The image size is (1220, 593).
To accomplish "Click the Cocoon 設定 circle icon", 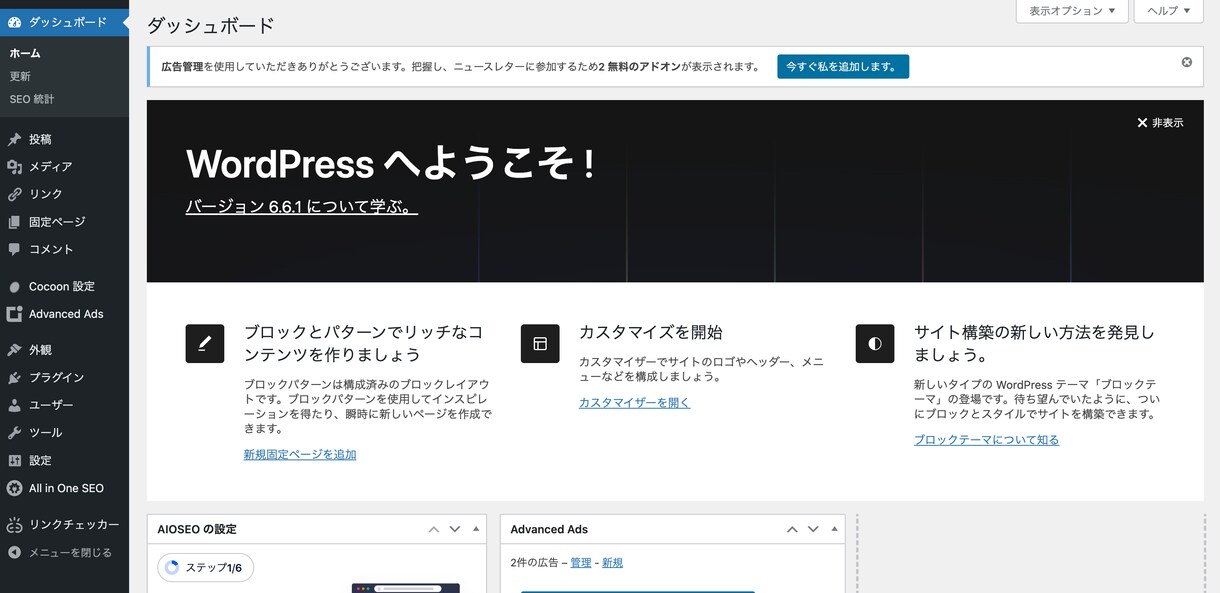I will 14,286.
